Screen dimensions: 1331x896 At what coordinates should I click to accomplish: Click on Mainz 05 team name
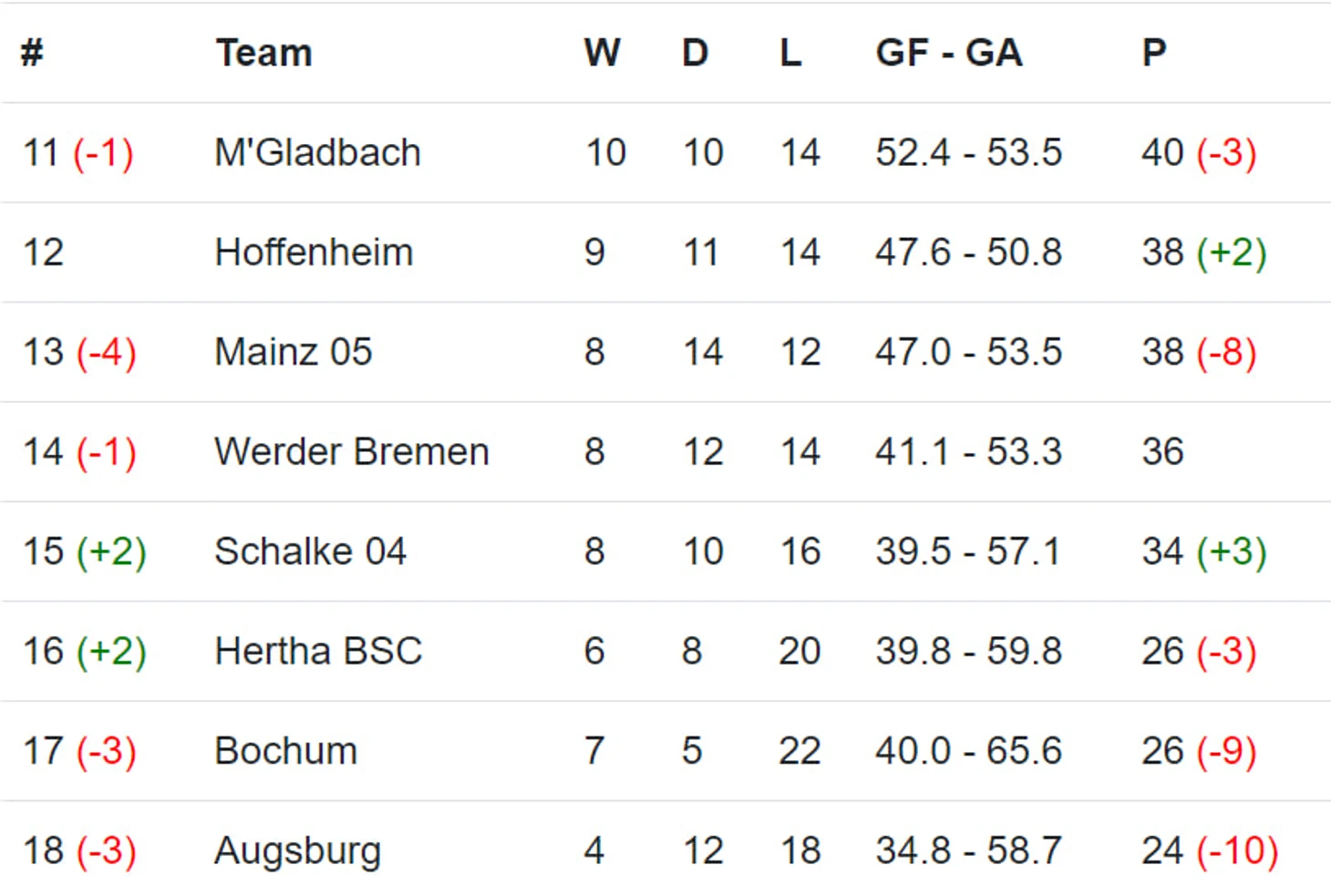293,352
